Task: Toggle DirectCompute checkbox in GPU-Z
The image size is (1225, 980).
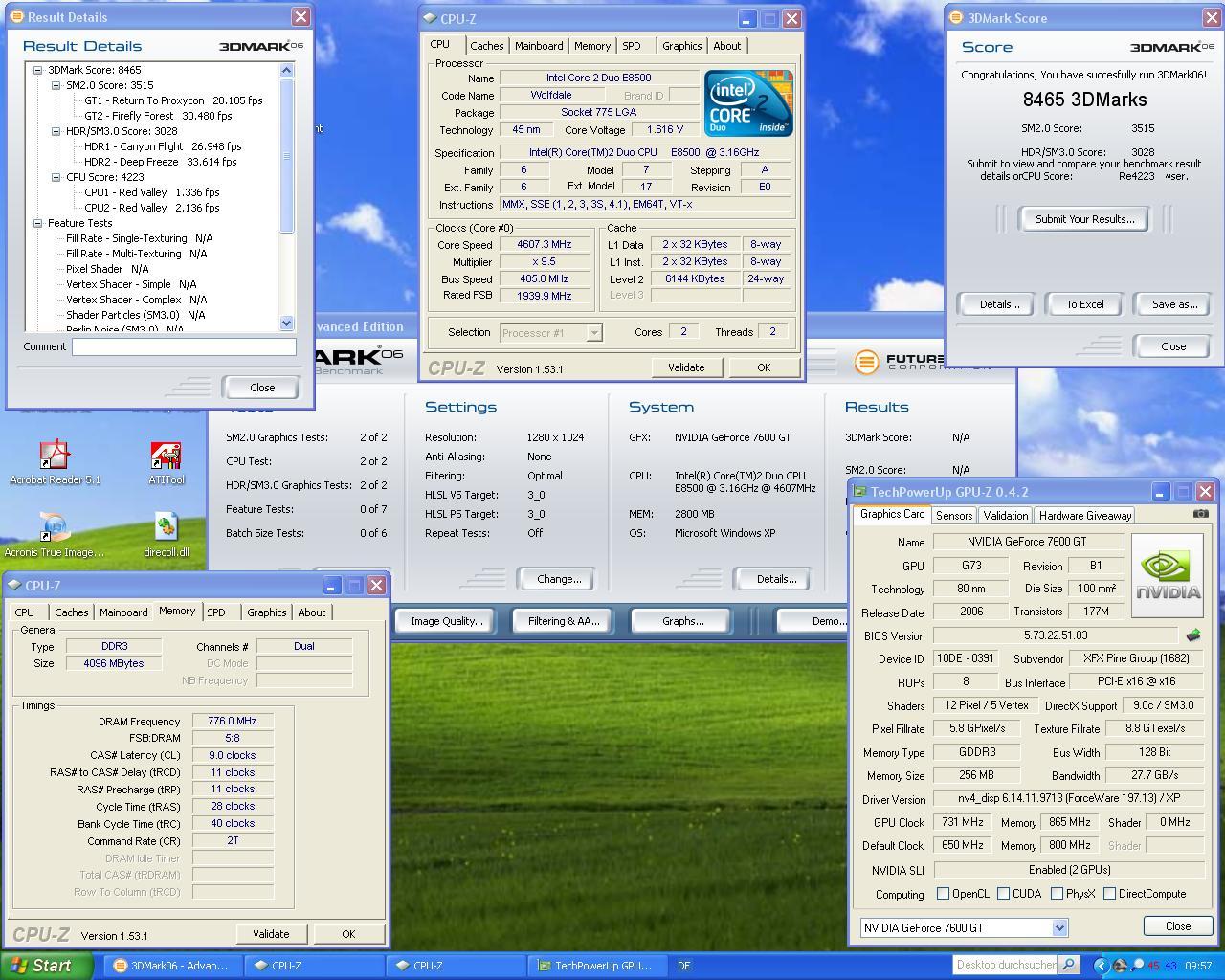Action: pos(1109,894)
